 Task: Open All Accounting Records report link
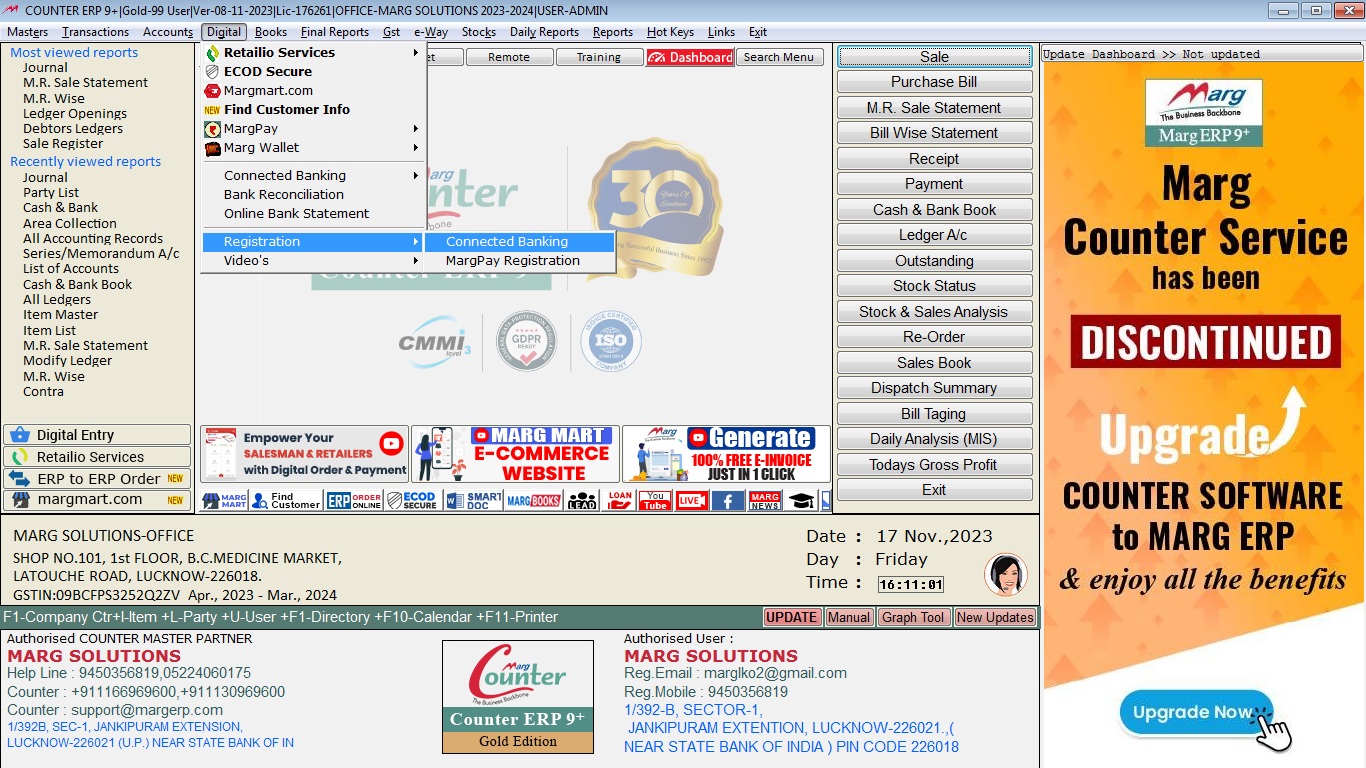click(93, 238)
